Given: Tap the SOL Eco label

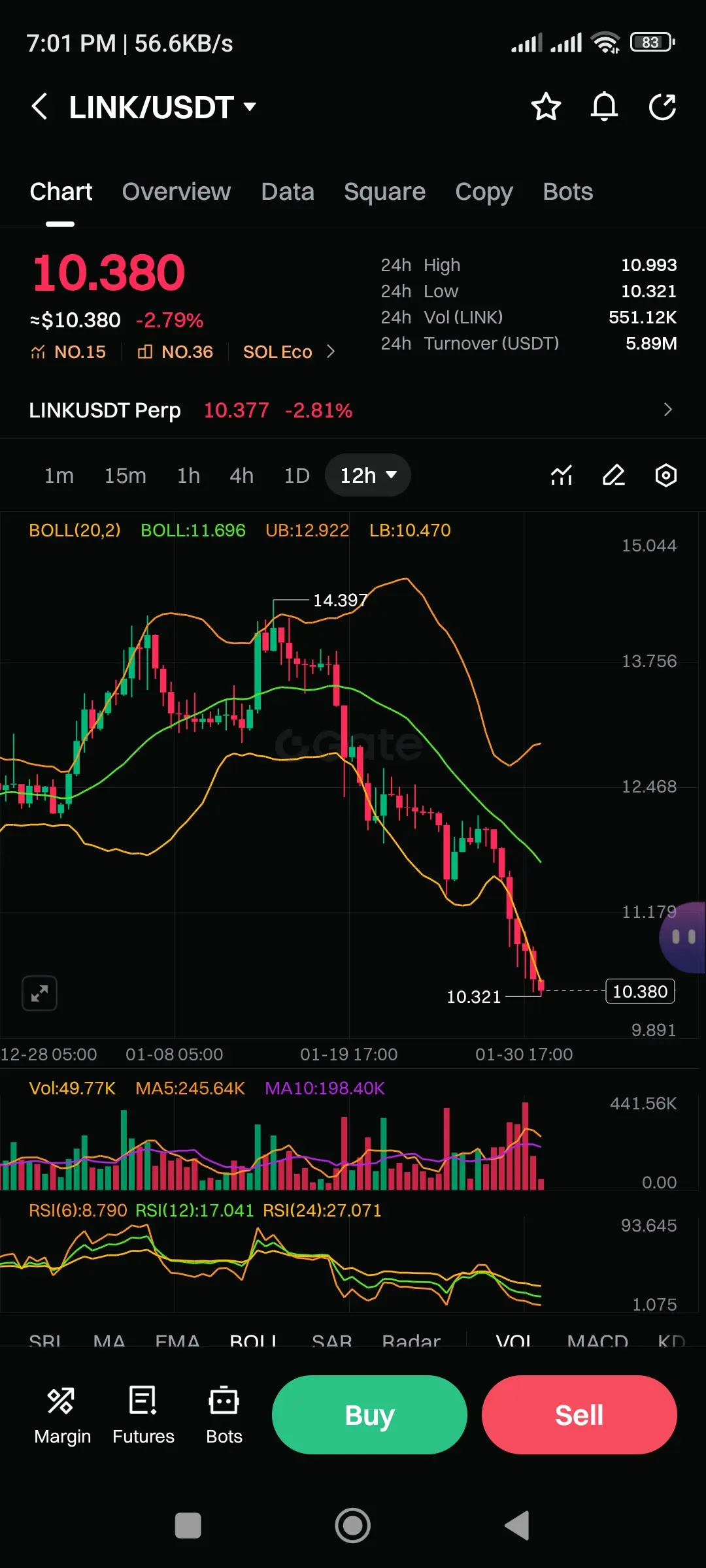Looking at the screenshot, I should [278, 352].
